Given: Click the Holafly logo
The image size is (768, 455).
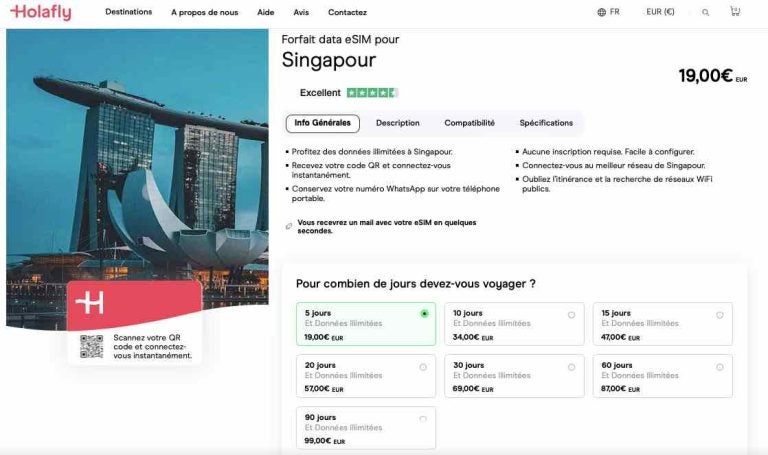Looking at the screenshot, I should 41,13.
